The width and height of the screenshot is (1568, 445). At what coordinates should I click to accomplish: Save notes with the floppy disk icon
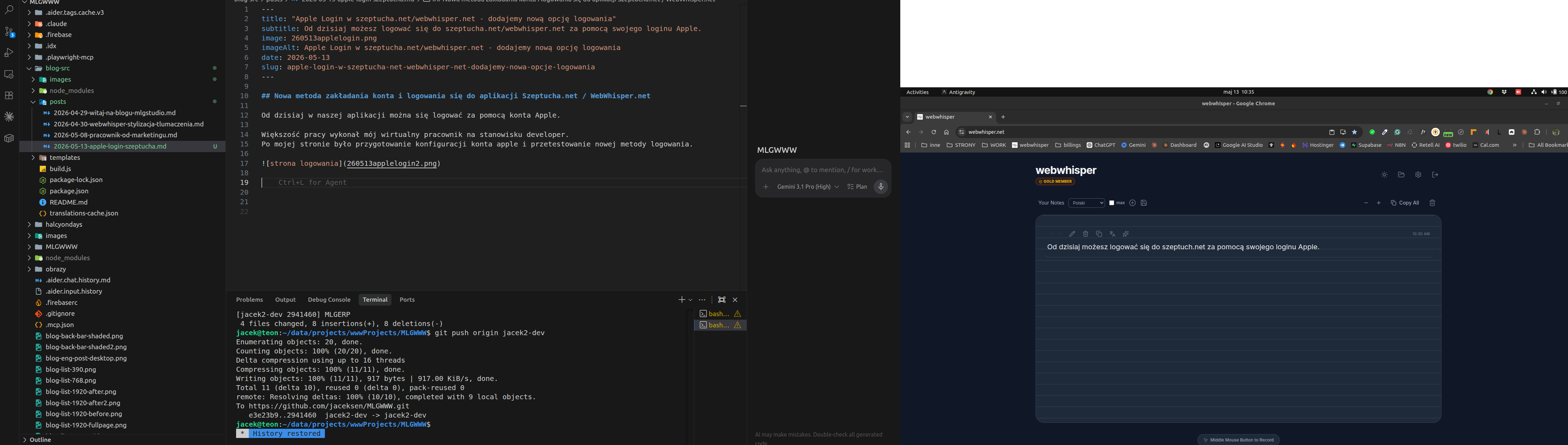point(1144,203)
